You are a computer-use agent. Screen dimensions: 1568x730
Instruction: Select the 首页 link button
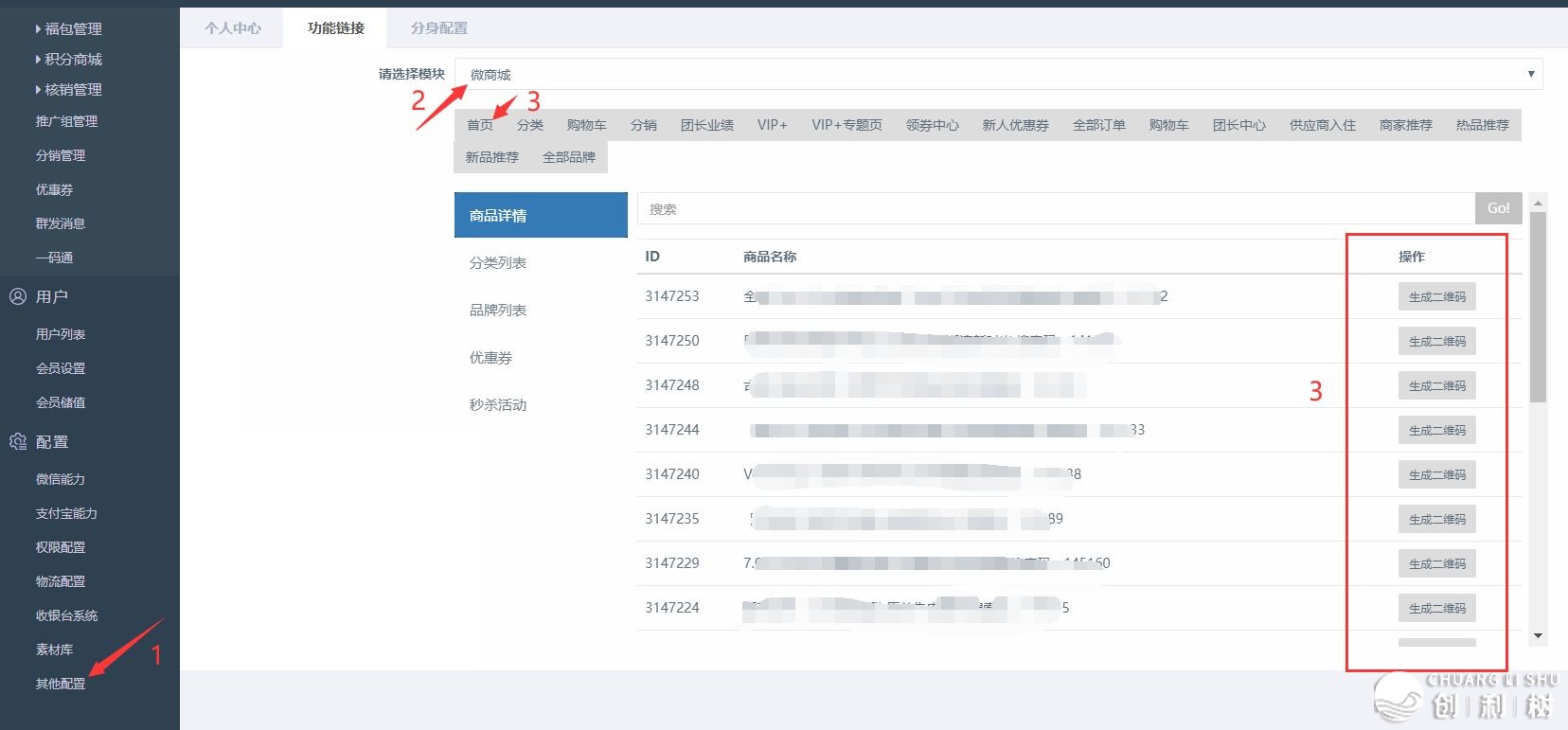pyautogui.click(x=480, y=125)
